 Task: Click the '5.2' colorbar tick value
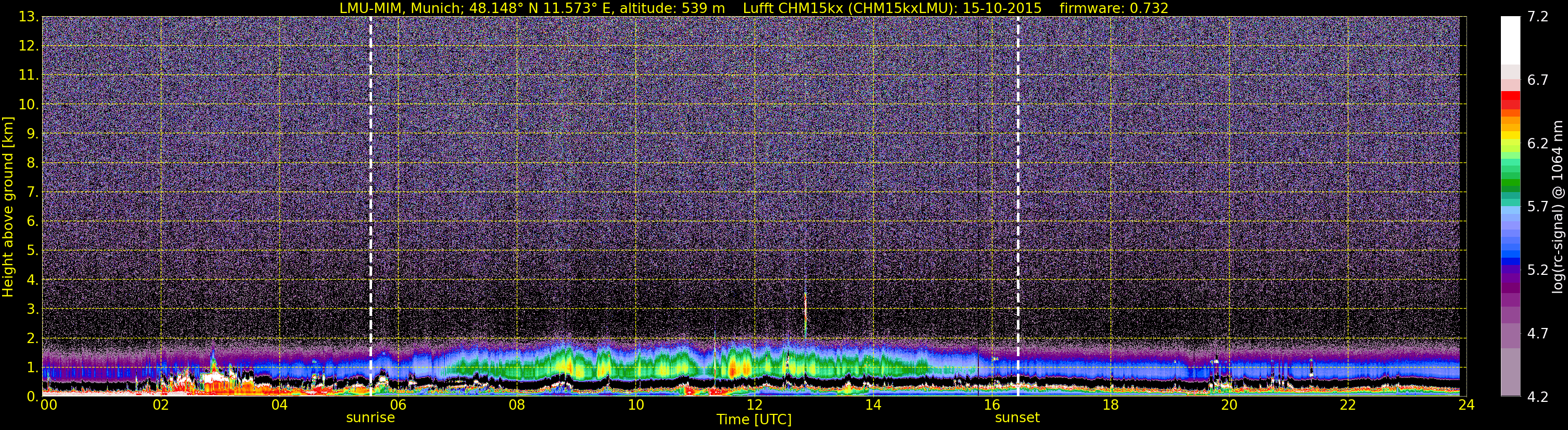pyautogui.click(x=1538, y=270)
